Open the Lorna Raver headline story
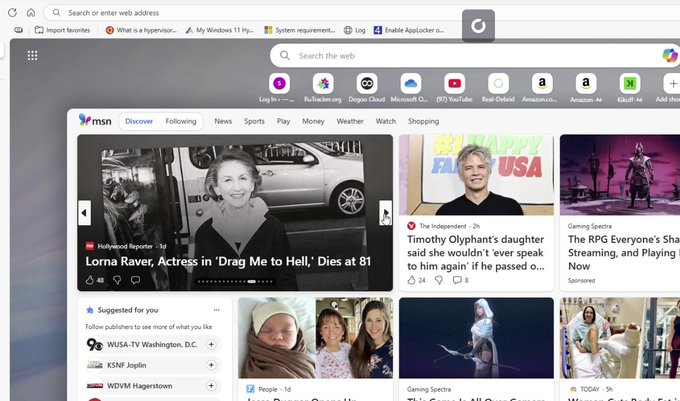The height and width of the screenshot is (401, 680). point(228,261)
